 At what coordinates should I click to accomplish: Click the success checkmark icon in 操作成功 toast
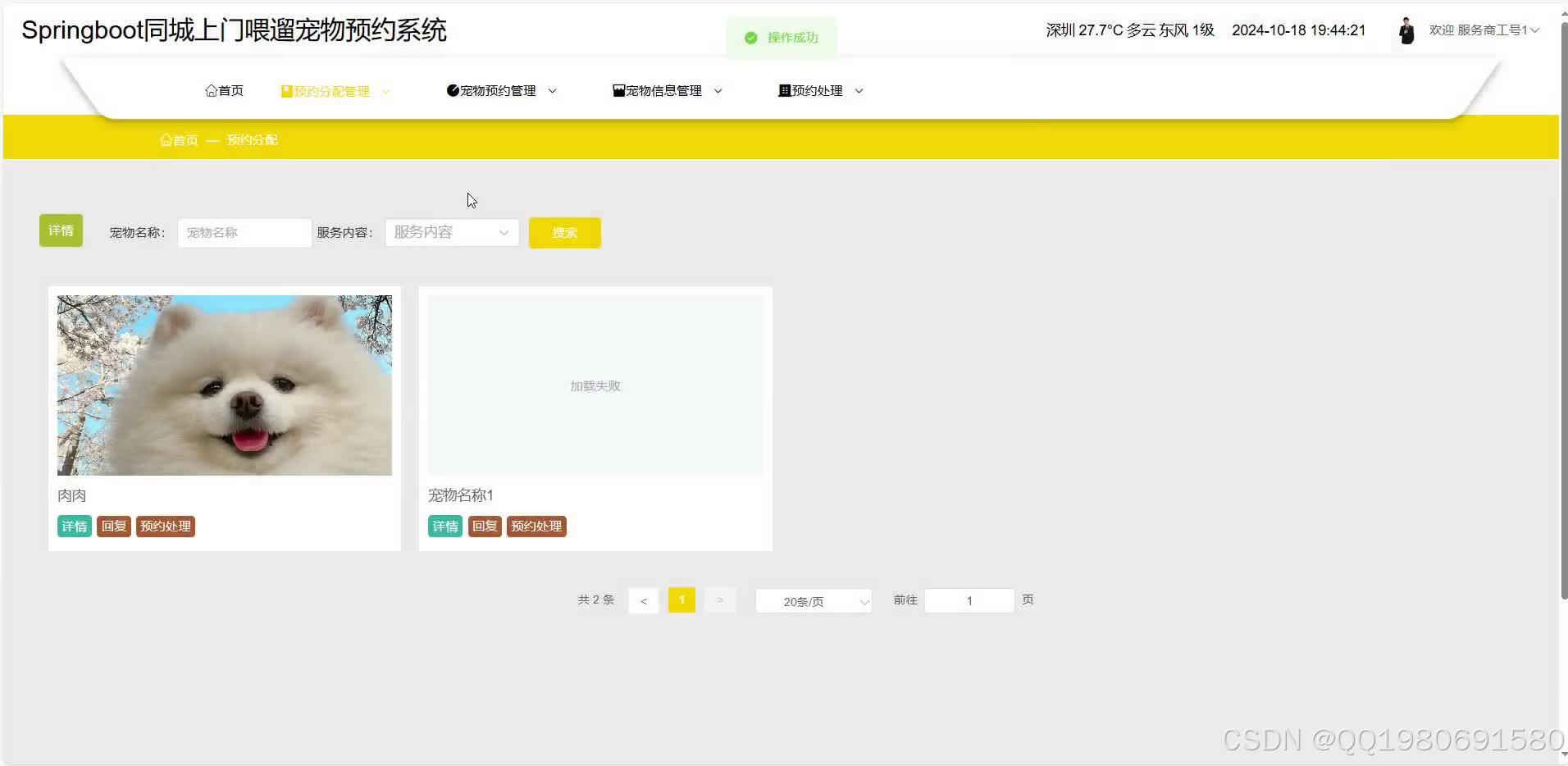point(750,37)
